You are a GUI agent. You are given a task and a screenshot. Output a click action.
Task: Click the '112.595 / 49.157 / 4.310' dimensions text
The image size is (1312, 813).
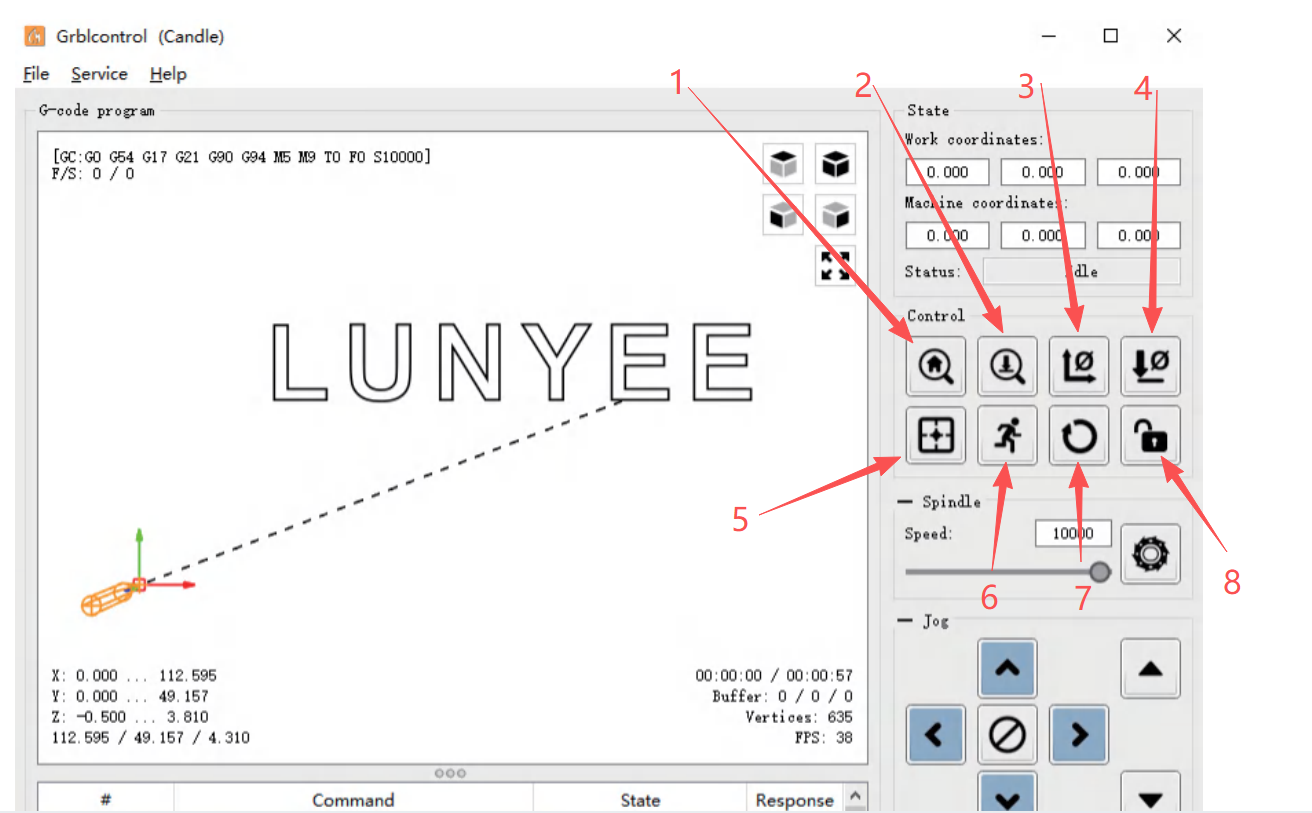151,738
